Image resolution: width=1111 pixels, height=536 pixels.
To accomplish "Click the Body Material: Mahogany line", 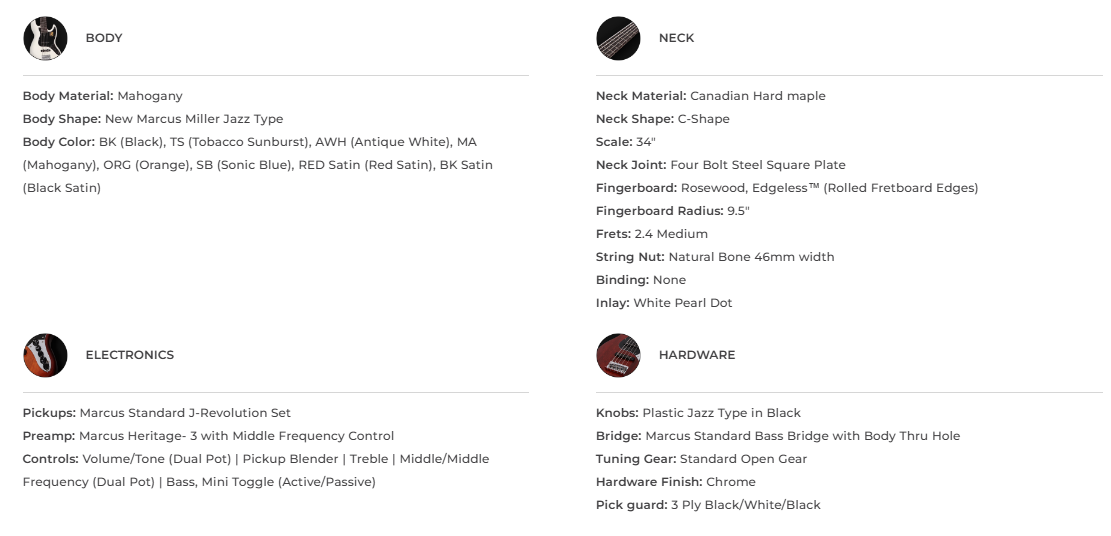I will point(102,96).
